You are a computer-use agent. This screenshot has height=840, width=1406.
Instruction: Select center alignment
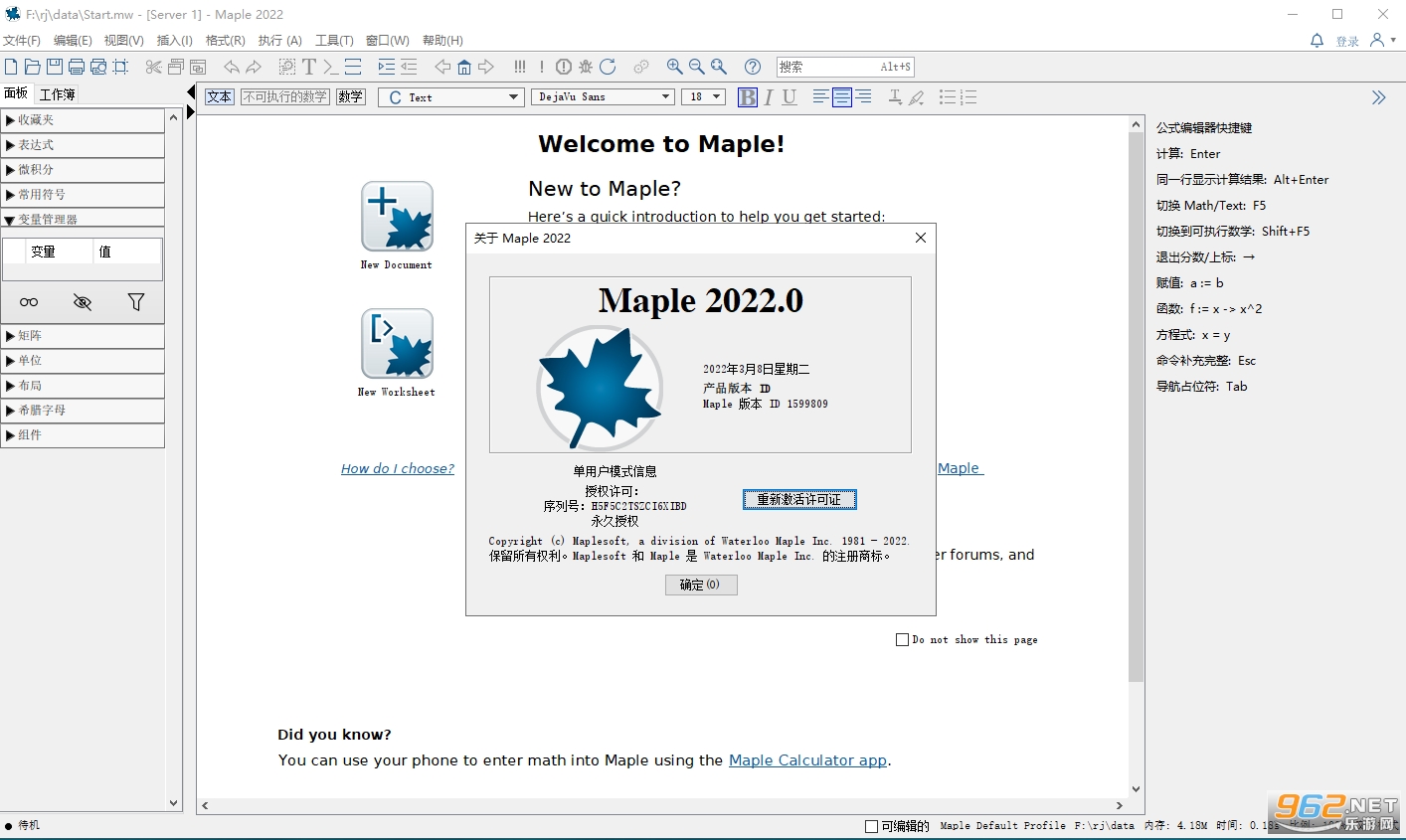[842, 96]
